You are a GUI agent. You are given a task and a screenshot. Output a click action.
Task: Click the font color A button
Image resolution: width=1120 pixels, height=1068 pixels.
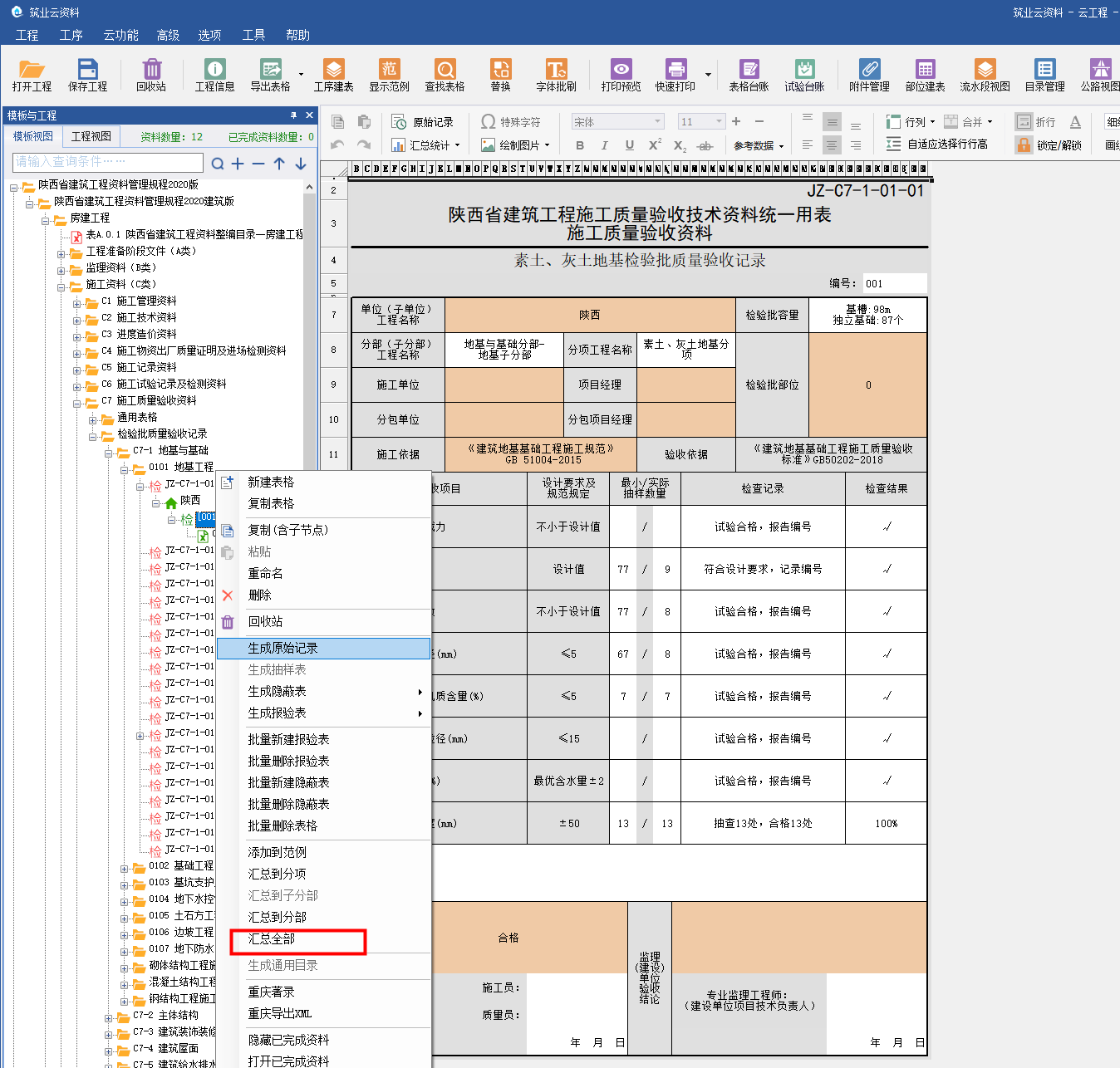(x=1075, y=122)
